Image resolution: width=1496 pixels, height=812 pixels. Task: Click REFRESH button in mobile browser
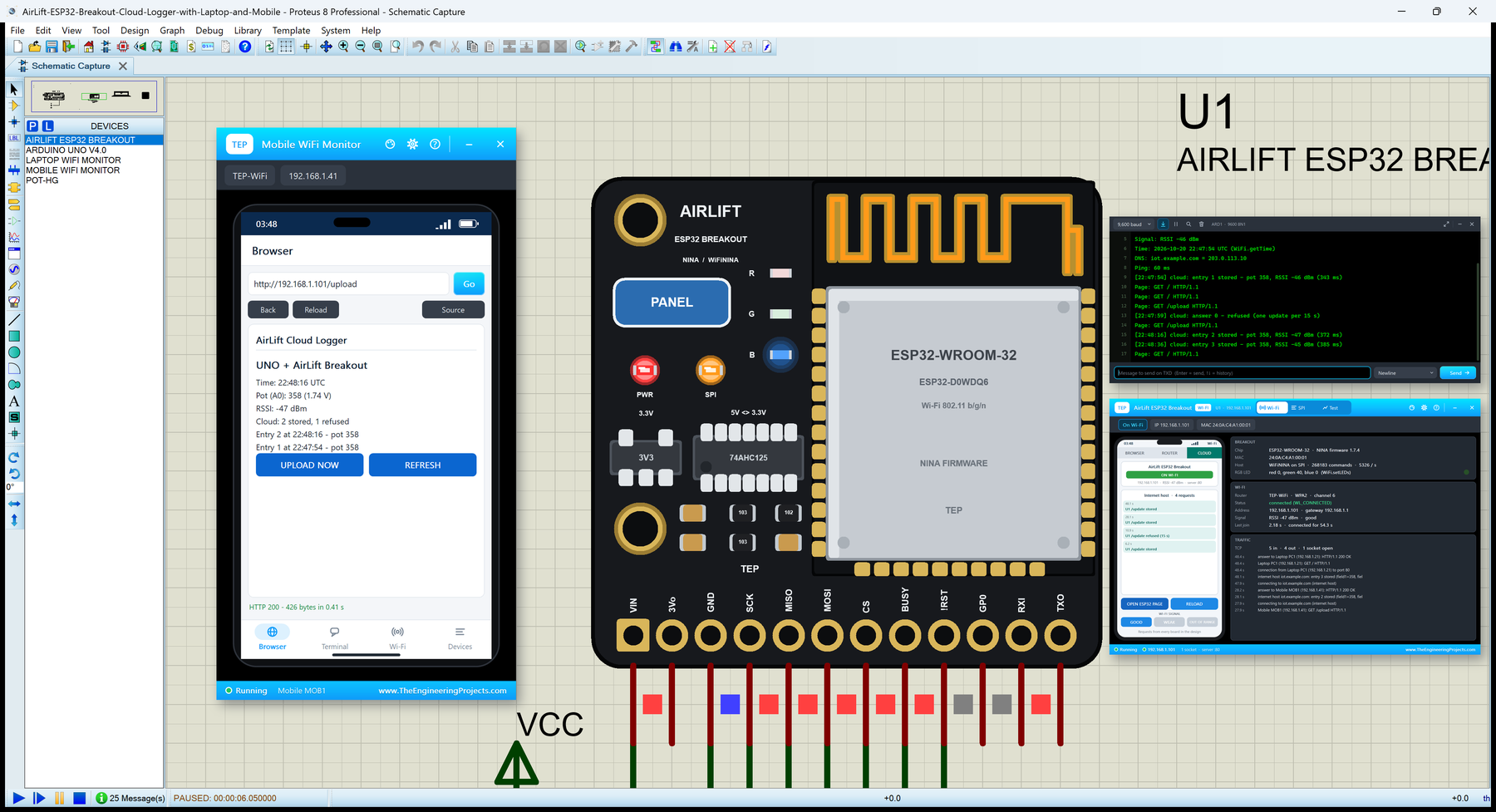[x=422, y=465]
